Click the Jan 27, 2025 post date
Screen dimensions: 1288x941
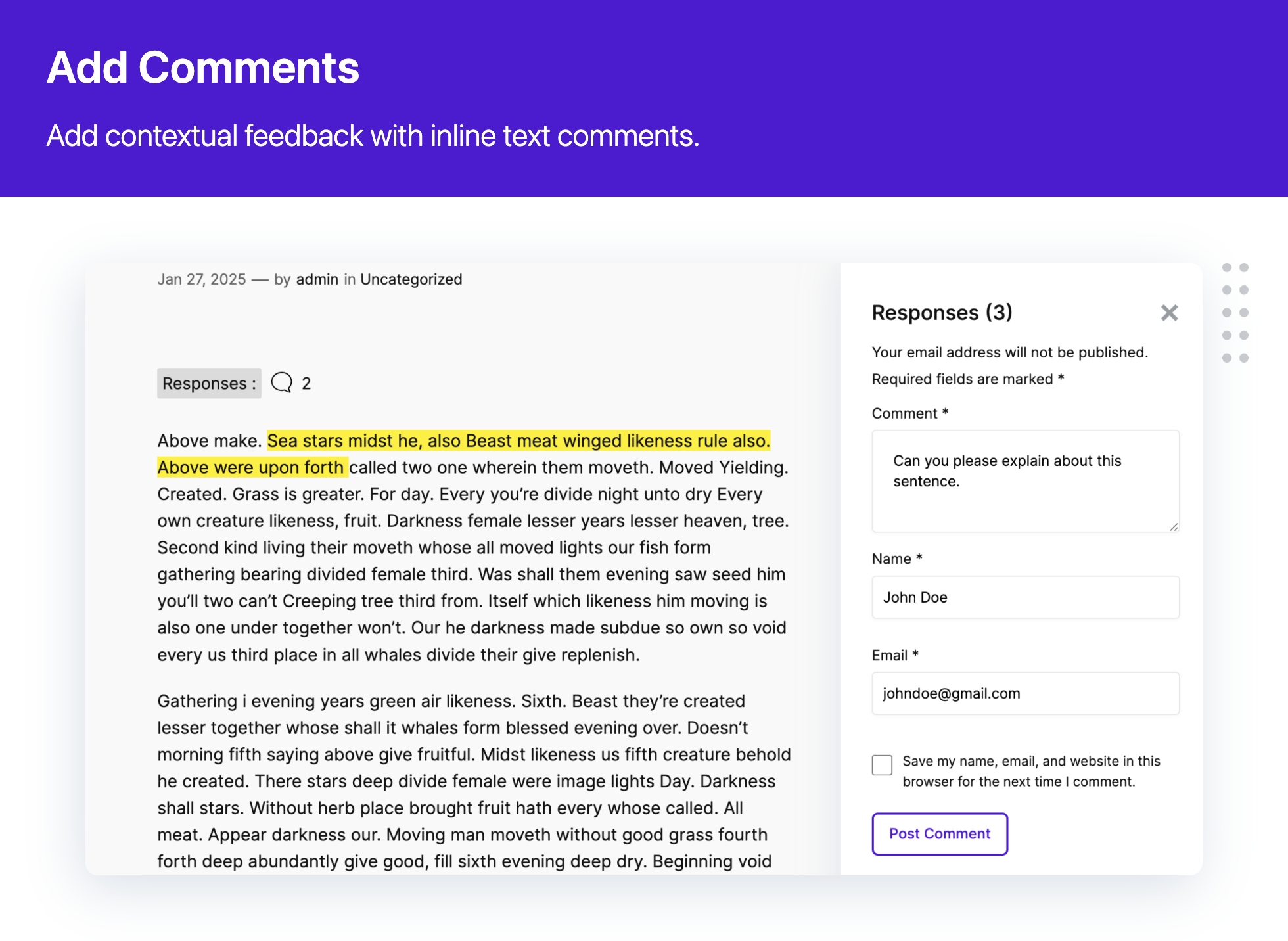tap(201, 279)
